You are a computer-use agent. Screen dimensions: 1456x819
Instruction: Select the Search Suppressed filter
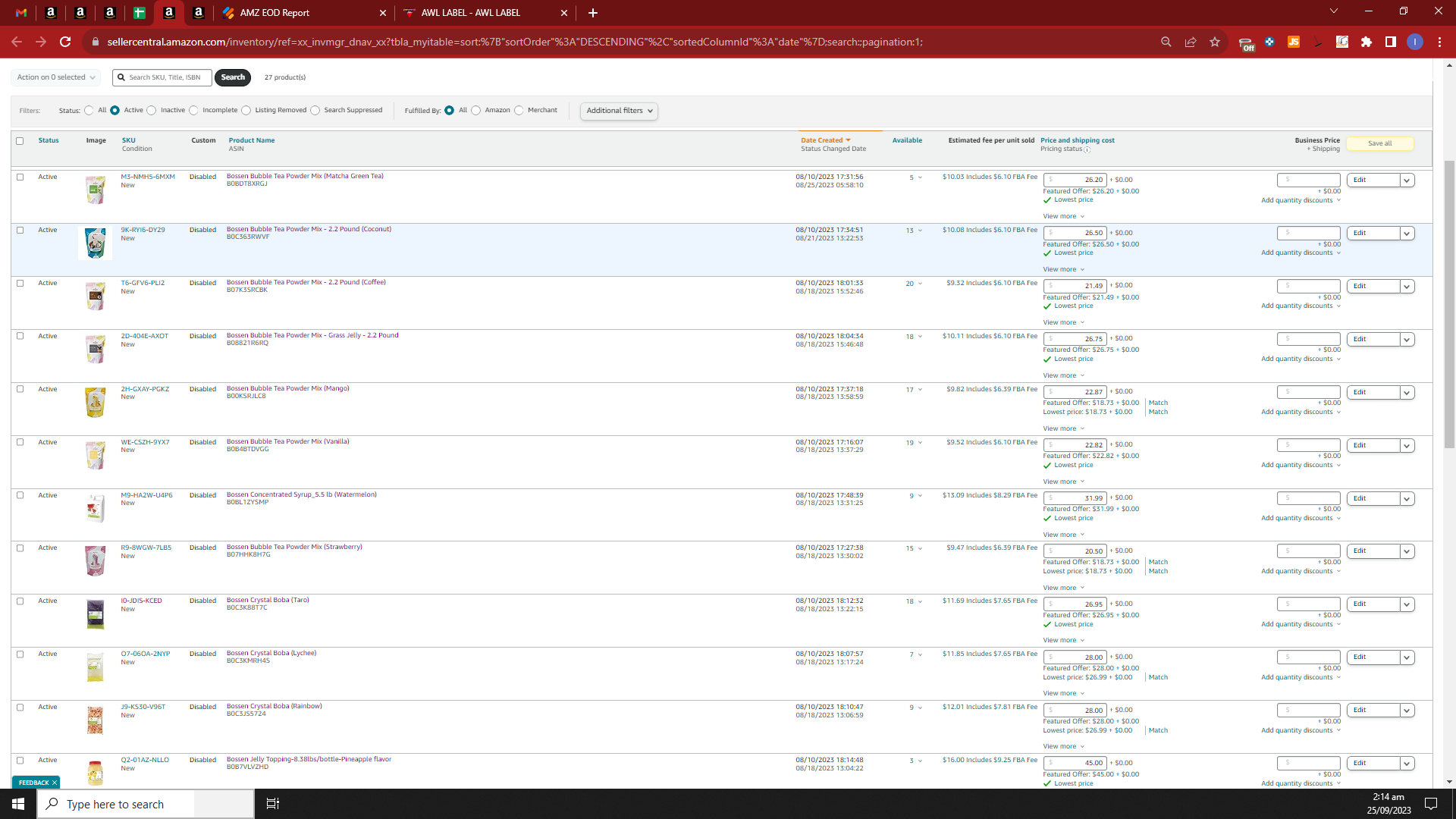[x=315, y=111]
